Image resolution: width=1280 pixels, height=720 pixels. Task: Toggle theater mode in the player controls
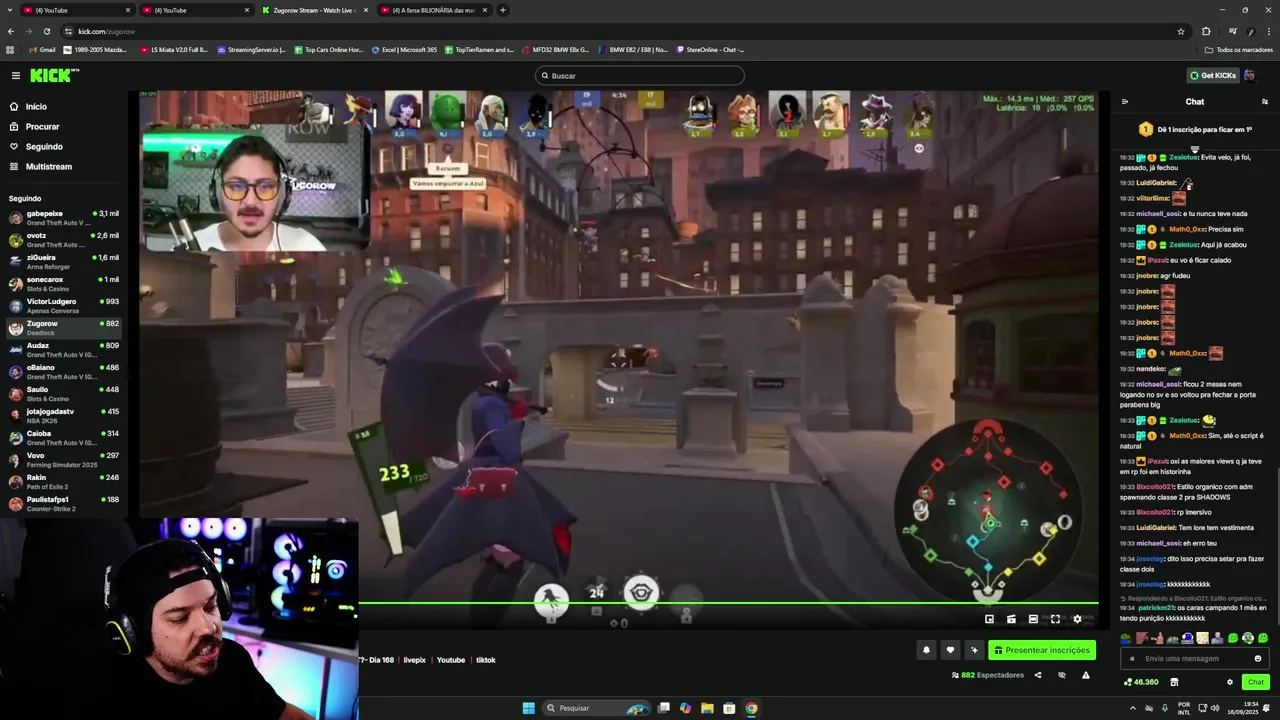pyautogui.click(x=1033, y=619)
